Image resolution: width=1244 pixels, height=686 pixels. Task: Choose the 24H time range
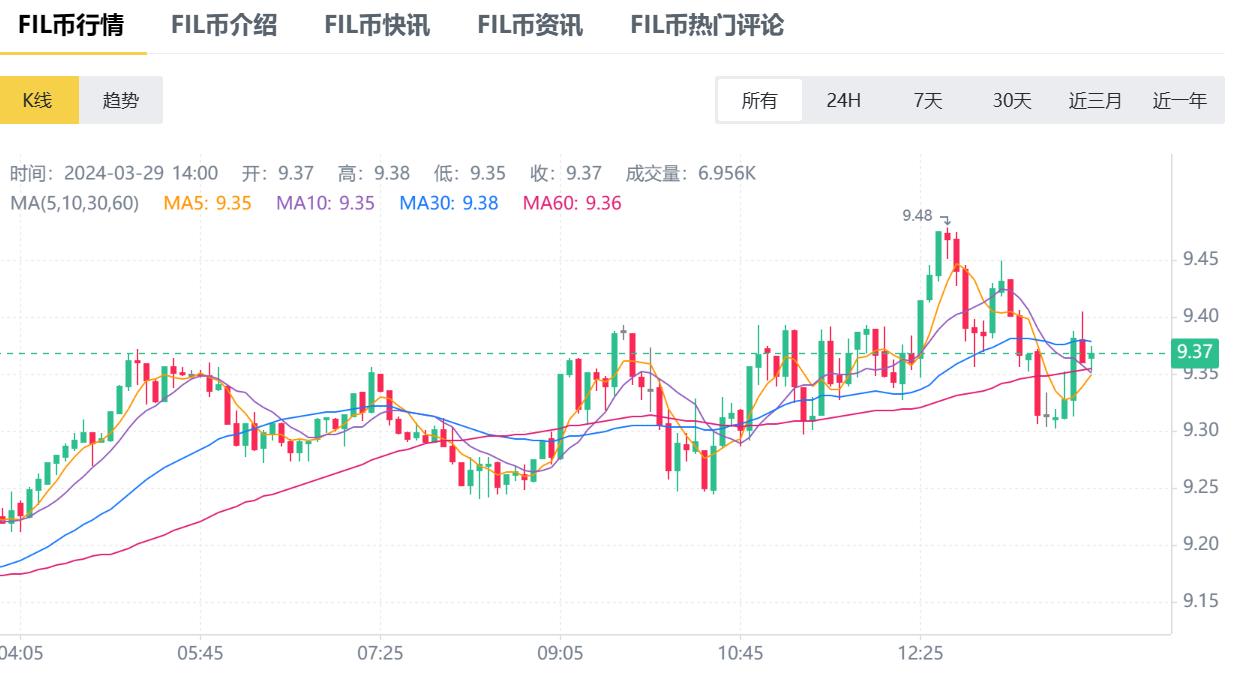tap(843, 100)
